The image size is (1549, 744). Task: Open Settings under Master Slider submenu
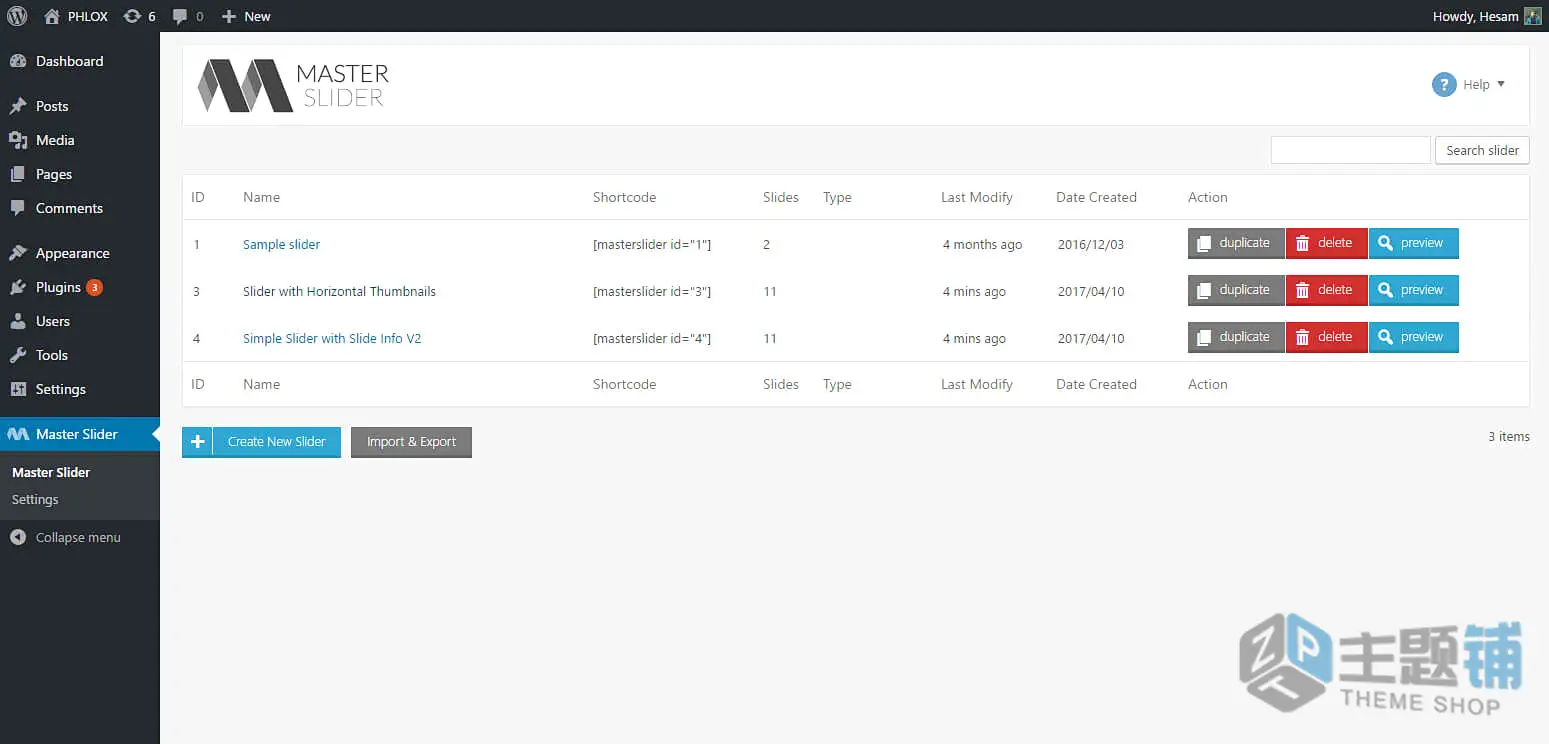tap(35, 499)
